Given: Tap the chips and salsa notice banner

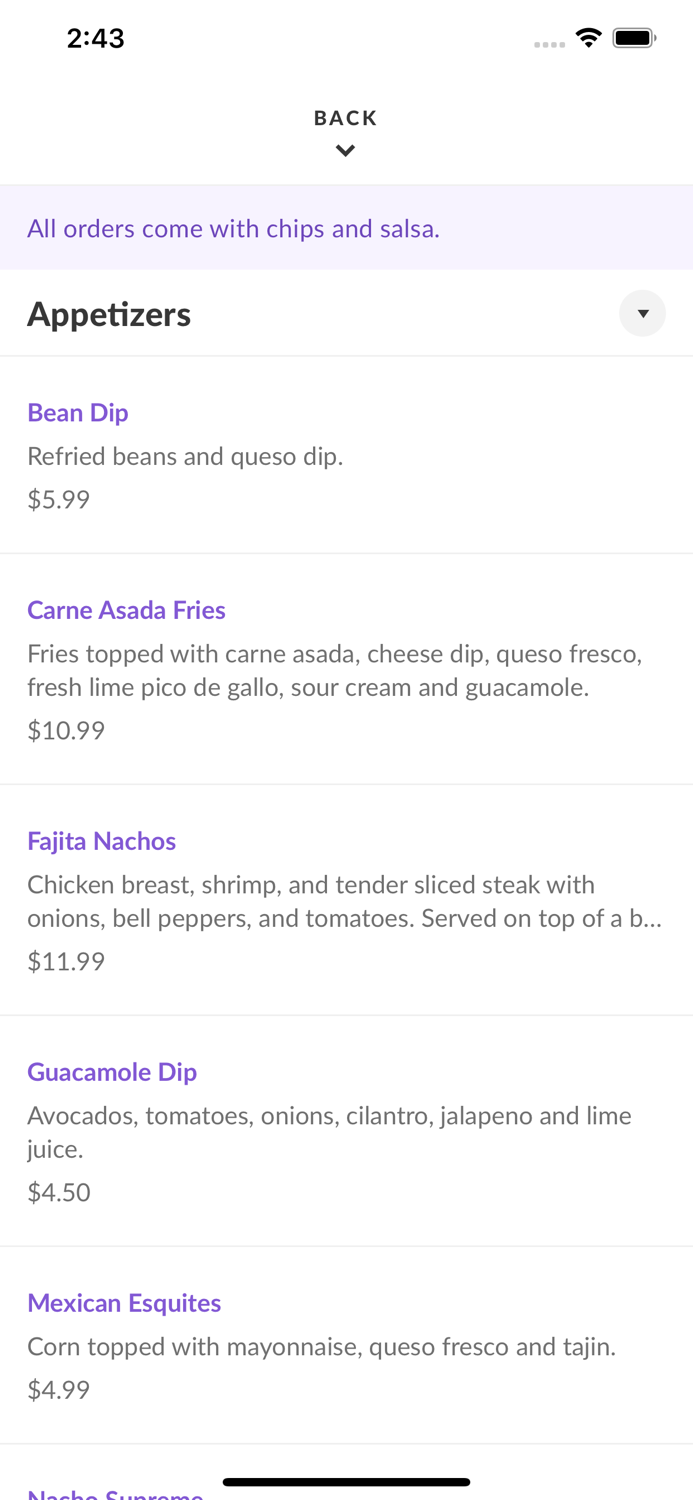Looking at the screenshot, I should [x=234, y=228].
